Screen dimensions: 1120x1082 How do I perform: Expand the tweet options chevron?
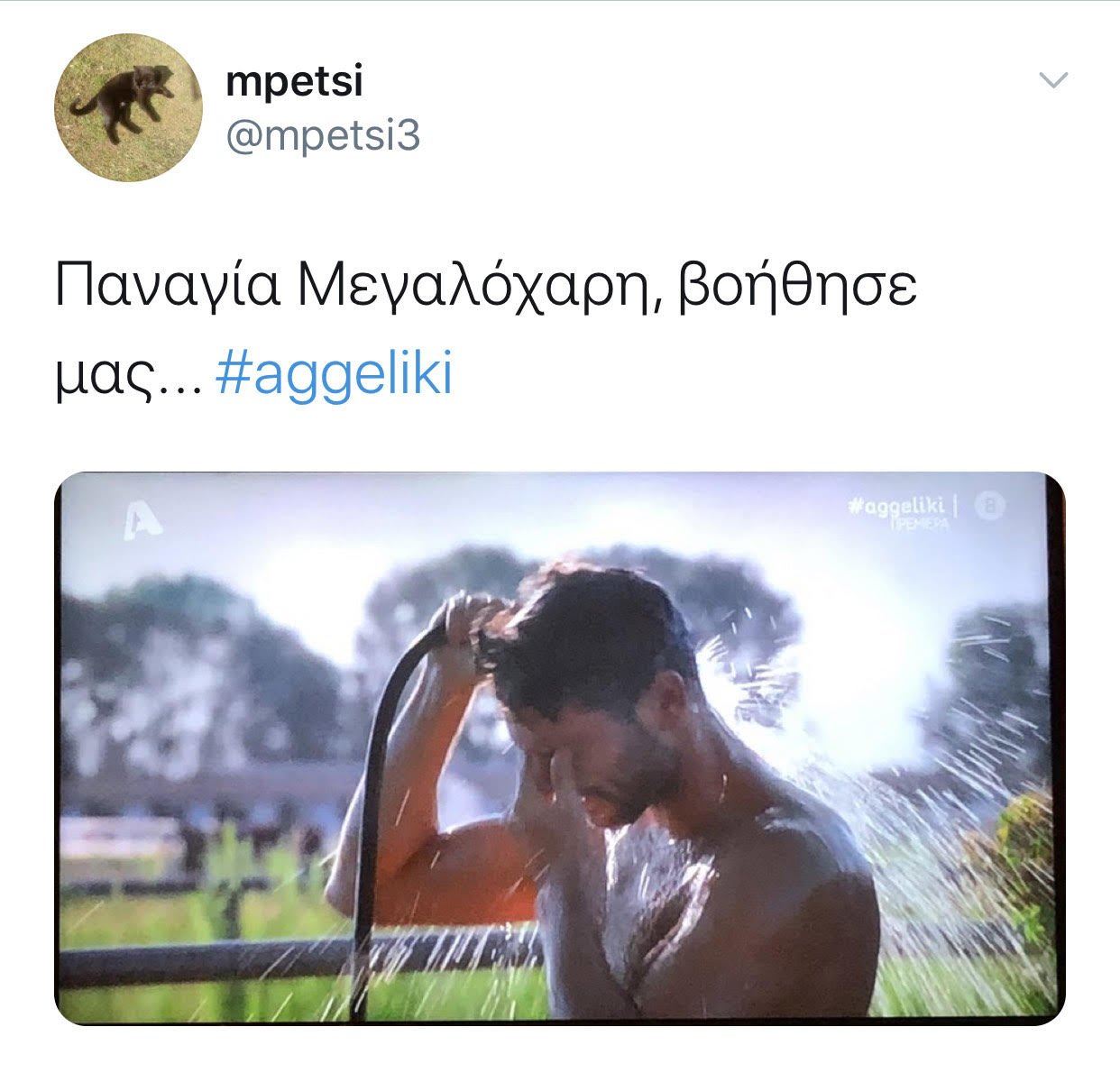tap(1053, 80)
